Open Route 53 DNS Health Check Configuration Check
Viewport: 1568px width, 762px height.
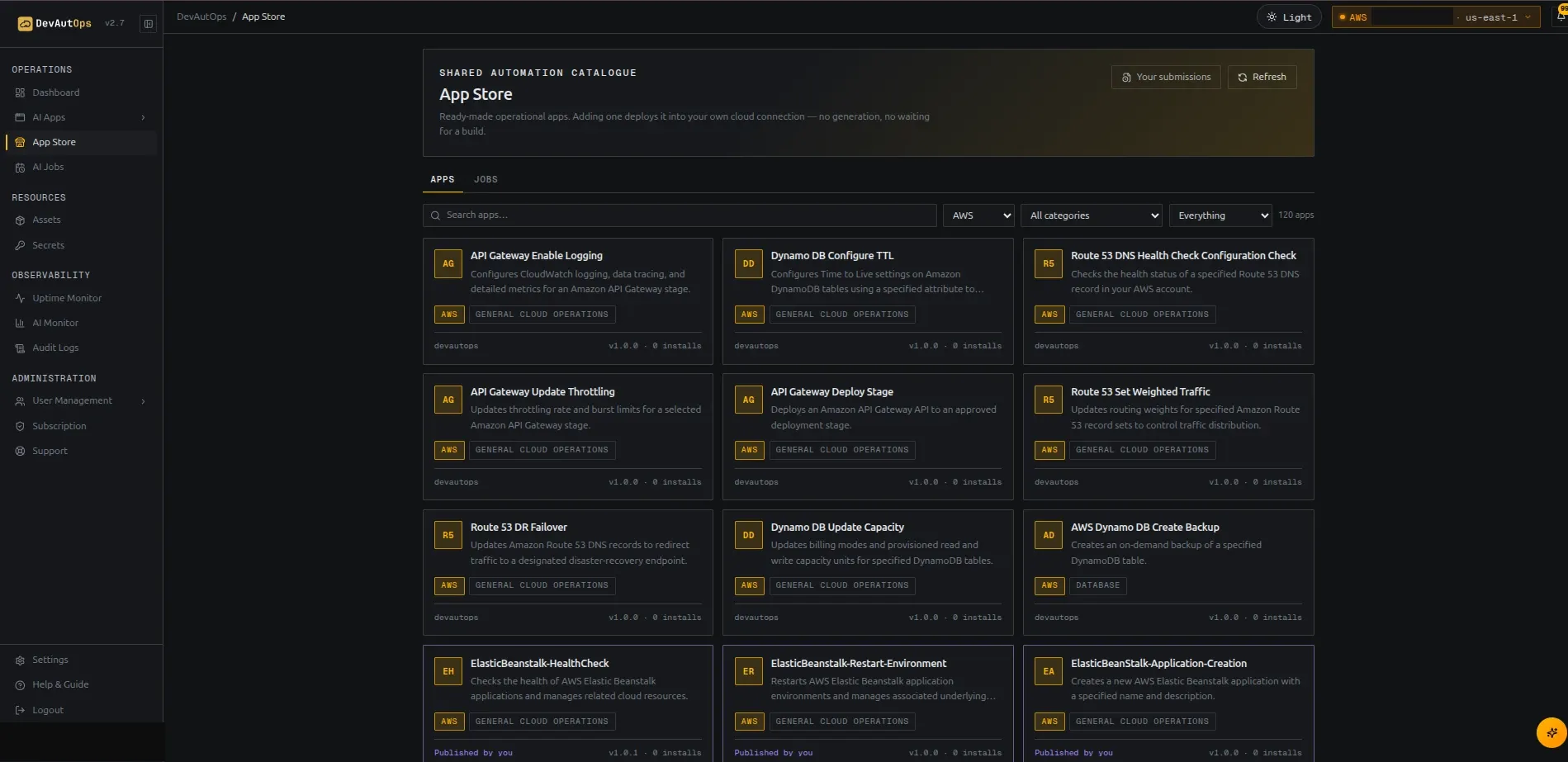[x=1168, y=301]
